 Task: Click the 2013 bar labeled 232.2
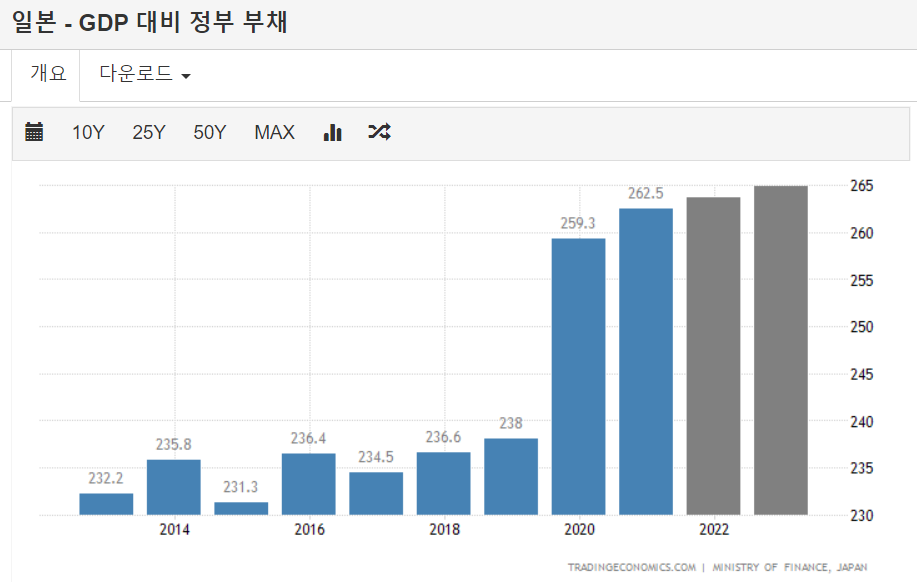coord(106,504)
